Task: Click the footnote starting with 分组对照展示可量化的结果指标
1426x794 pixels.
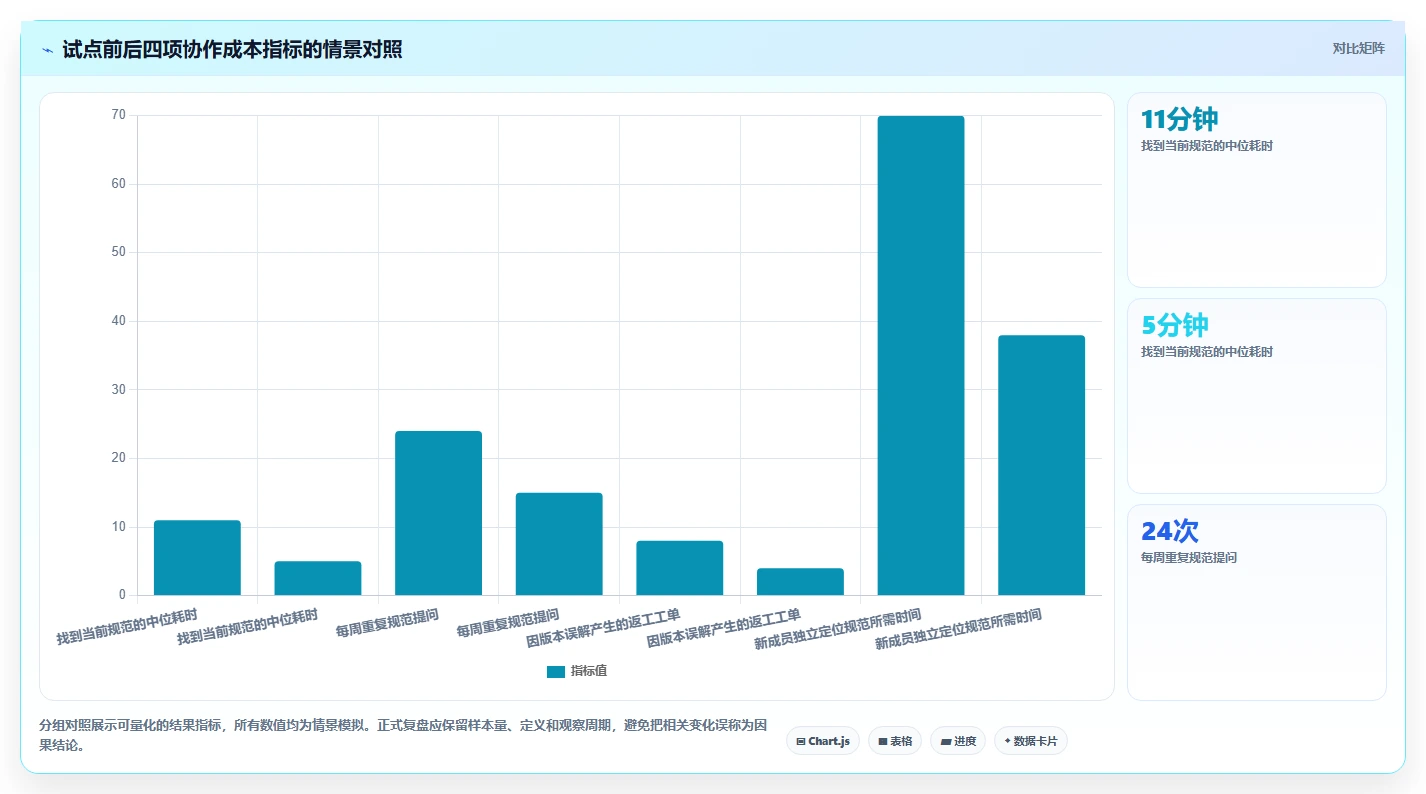Action: 403,735
